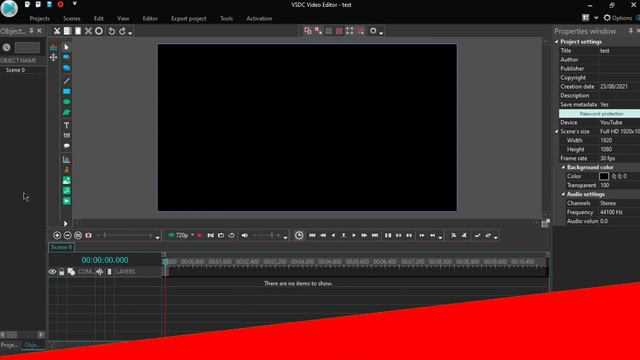The width and height of the screenshot is (640, 360).
Task: Toggle the loop playback icon
Action: [231, 236]
